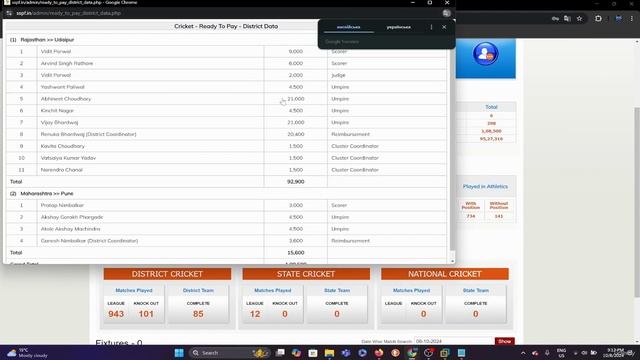Click the taskbar Search box

pyautogui.click(x=230, y=353)
